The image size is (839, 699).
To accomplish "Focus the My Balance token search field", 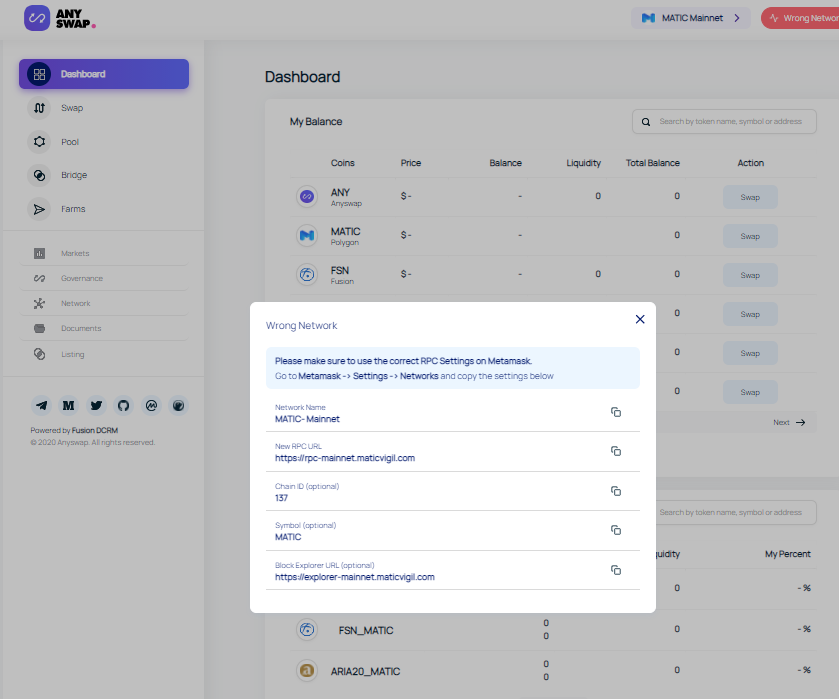I will pos(724,121).
